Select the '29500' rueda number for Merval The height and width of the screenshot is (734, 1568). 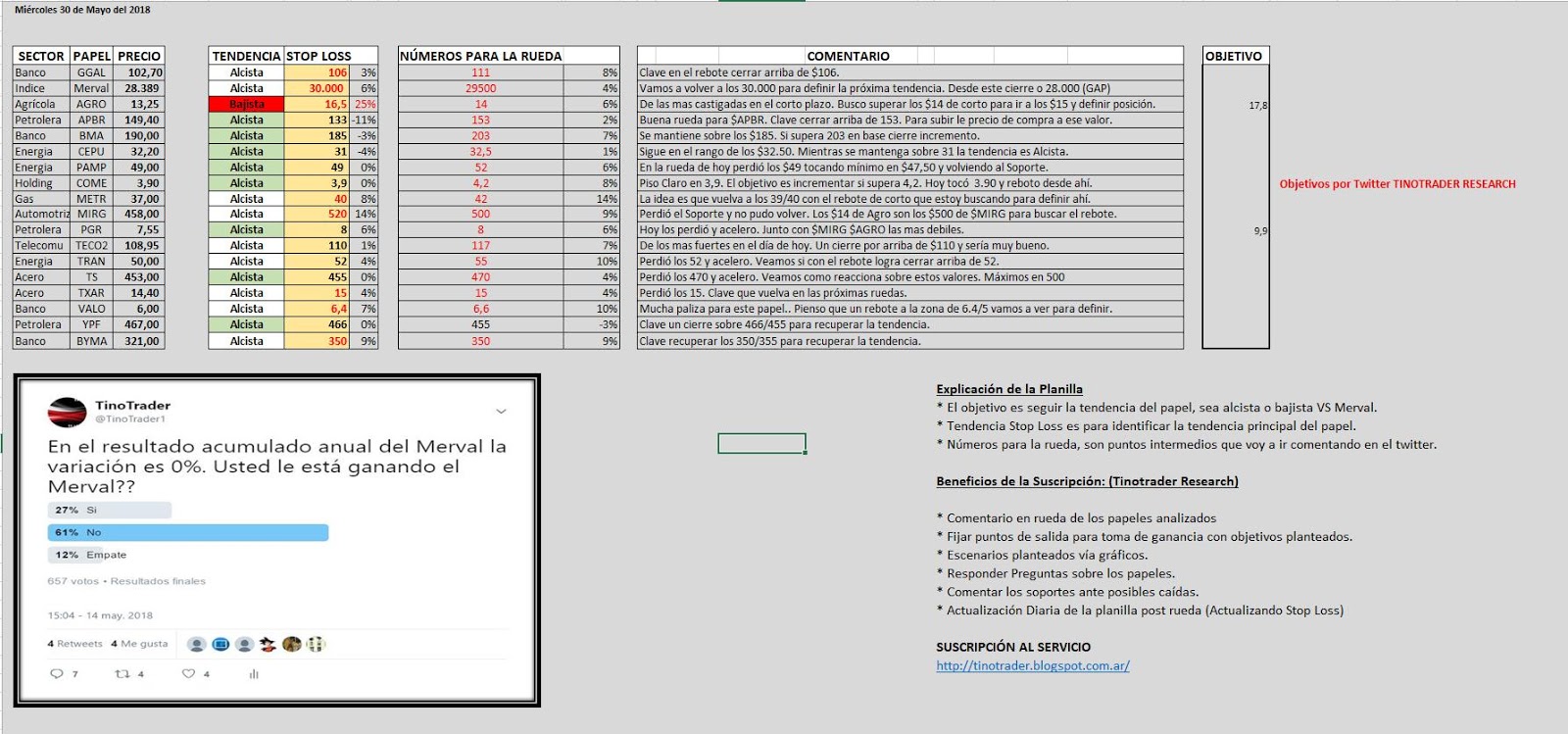pos(480,88)
